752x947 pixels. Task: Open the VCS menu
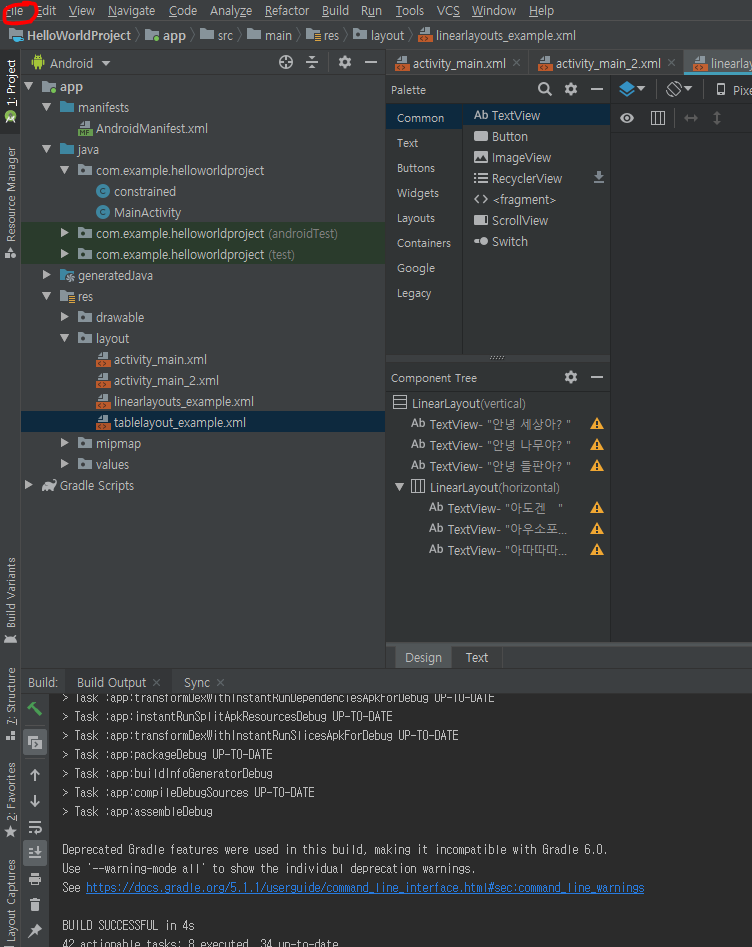[x=448, y=11]
